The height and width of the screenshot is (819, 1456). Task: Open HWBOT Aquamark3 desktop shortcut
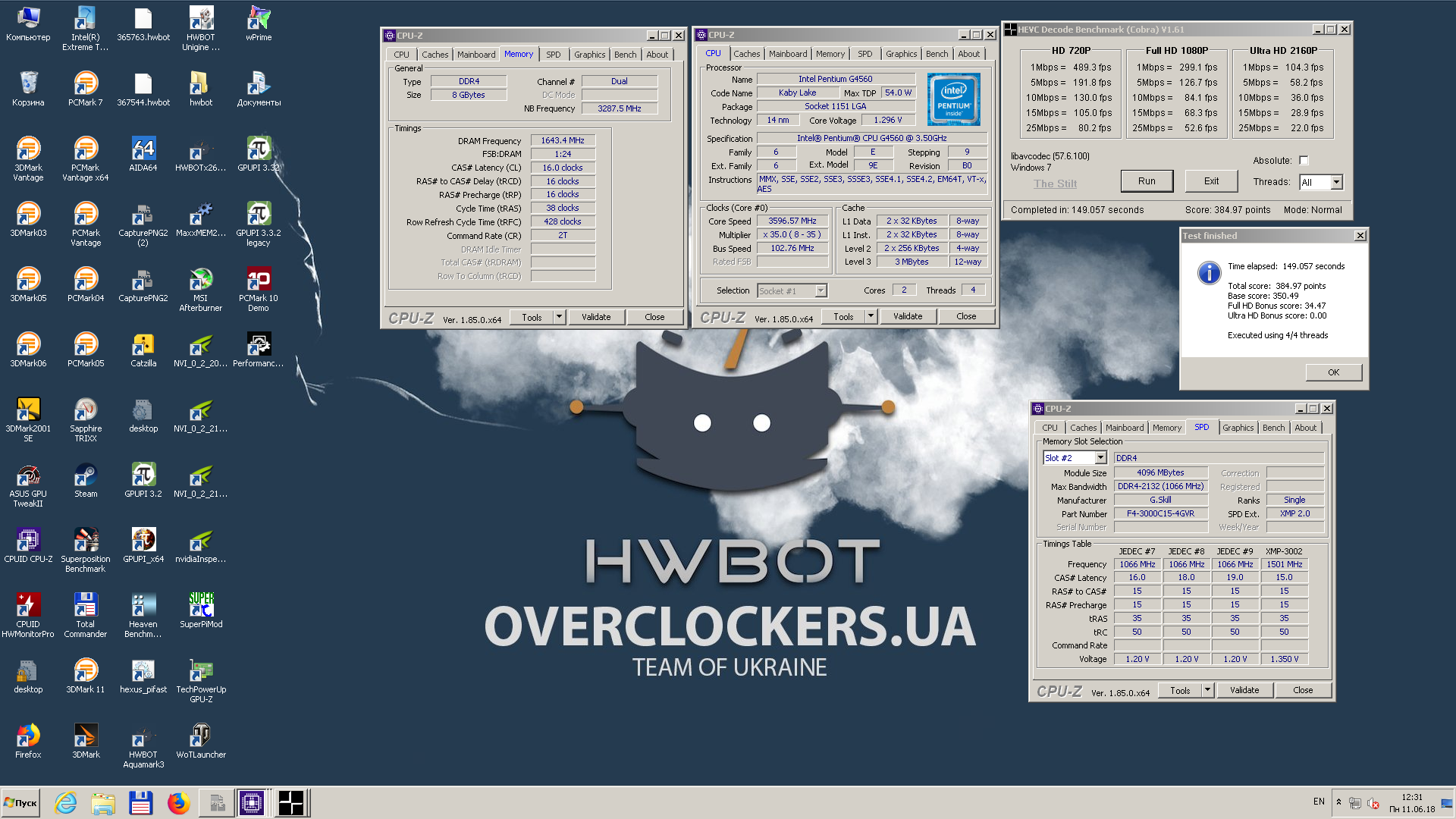coord(143,746)
